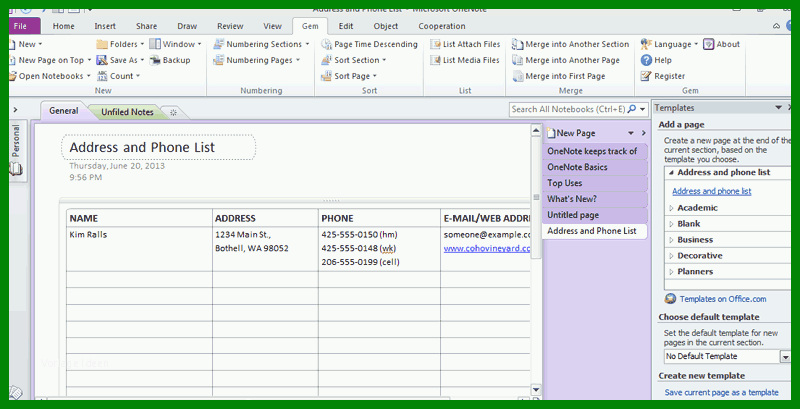Screen dimensions: 800x409
Task: Open the OneNote Basics page
Action: (x=594, y=167)
